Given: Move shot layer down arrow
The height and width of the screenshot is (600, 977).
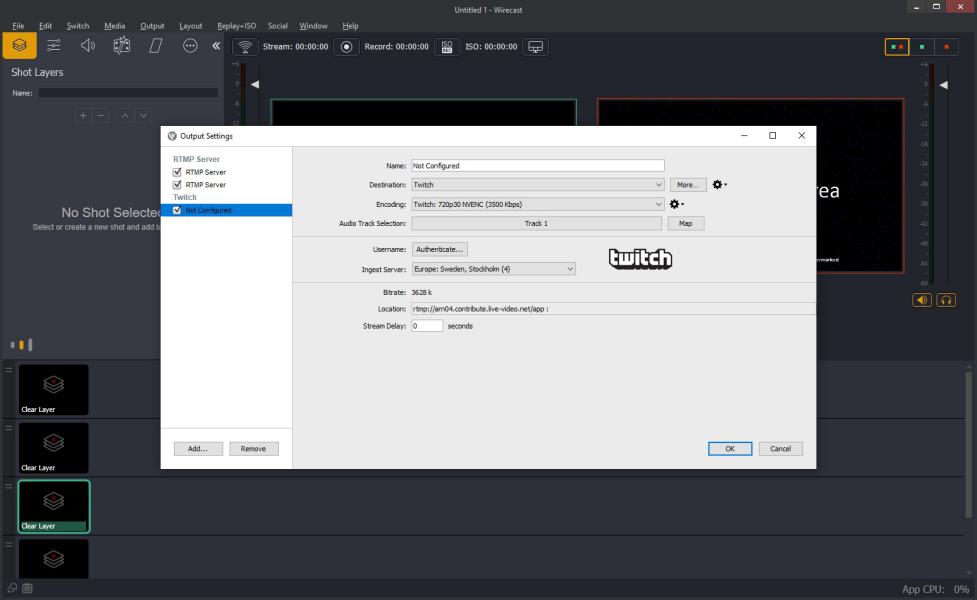Looking at the screenshot, I should tap(143, 115).
